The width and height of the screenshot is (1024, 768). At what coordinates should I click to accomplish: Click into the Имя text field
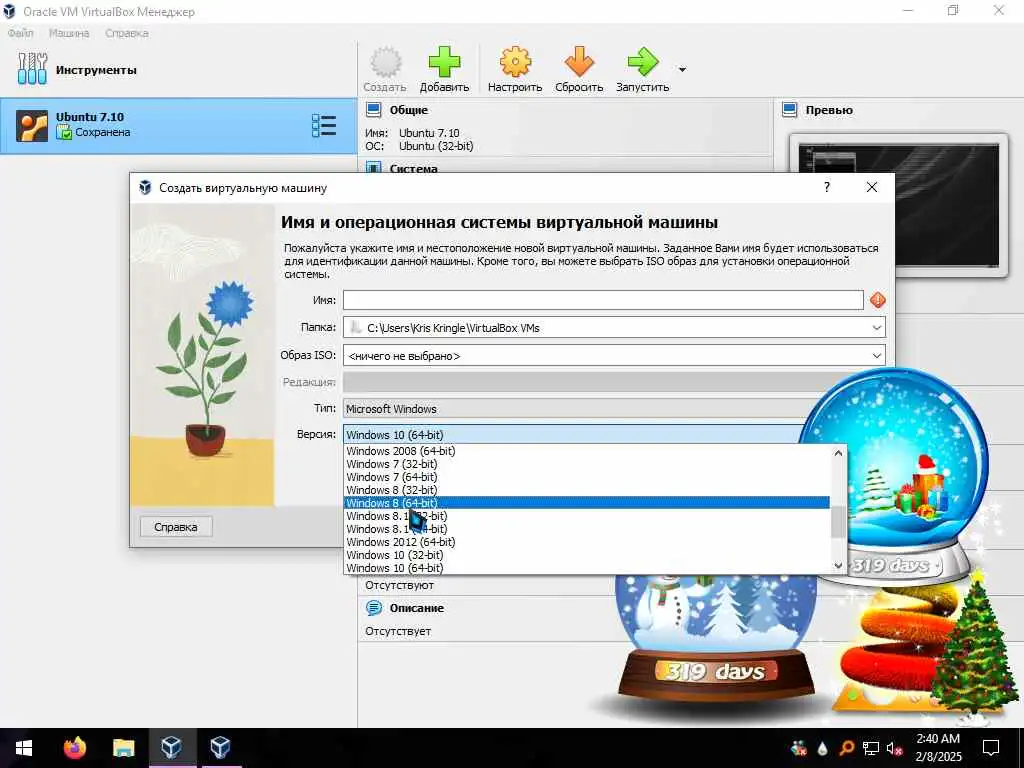(x=603, y=300)
